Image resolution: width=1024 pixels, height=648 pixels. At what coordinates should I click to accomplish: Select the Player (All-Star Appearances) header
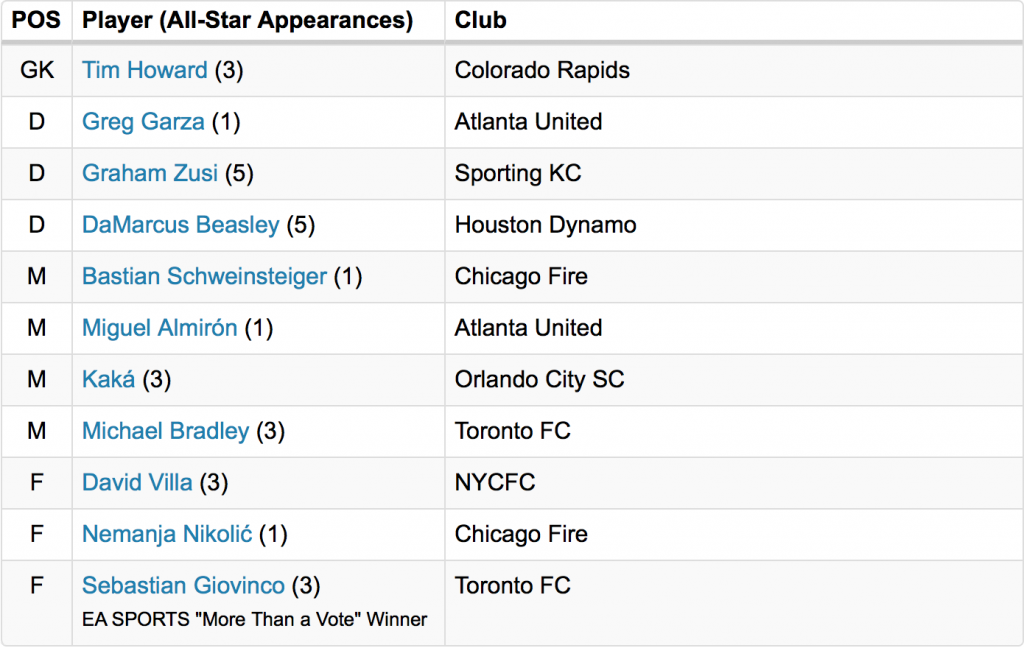(x=248, y=20)
